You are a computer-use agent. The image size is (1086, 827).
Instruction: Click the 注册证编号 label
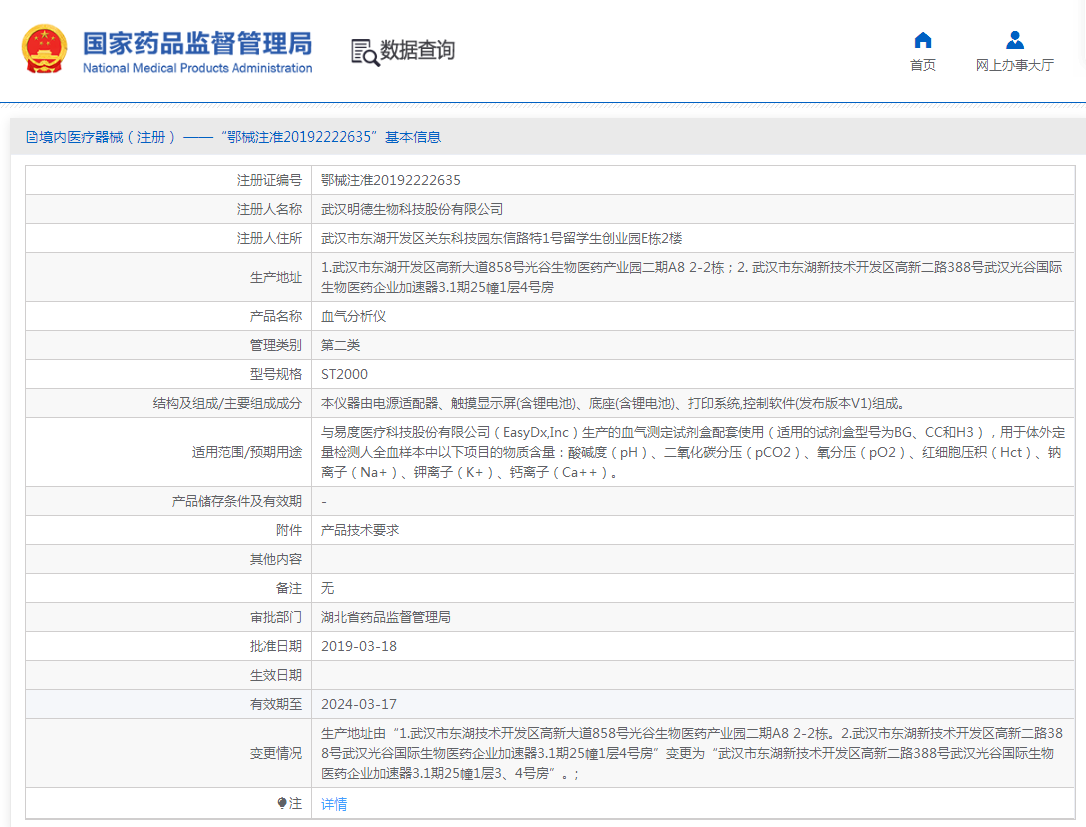[x=269, y=180]
